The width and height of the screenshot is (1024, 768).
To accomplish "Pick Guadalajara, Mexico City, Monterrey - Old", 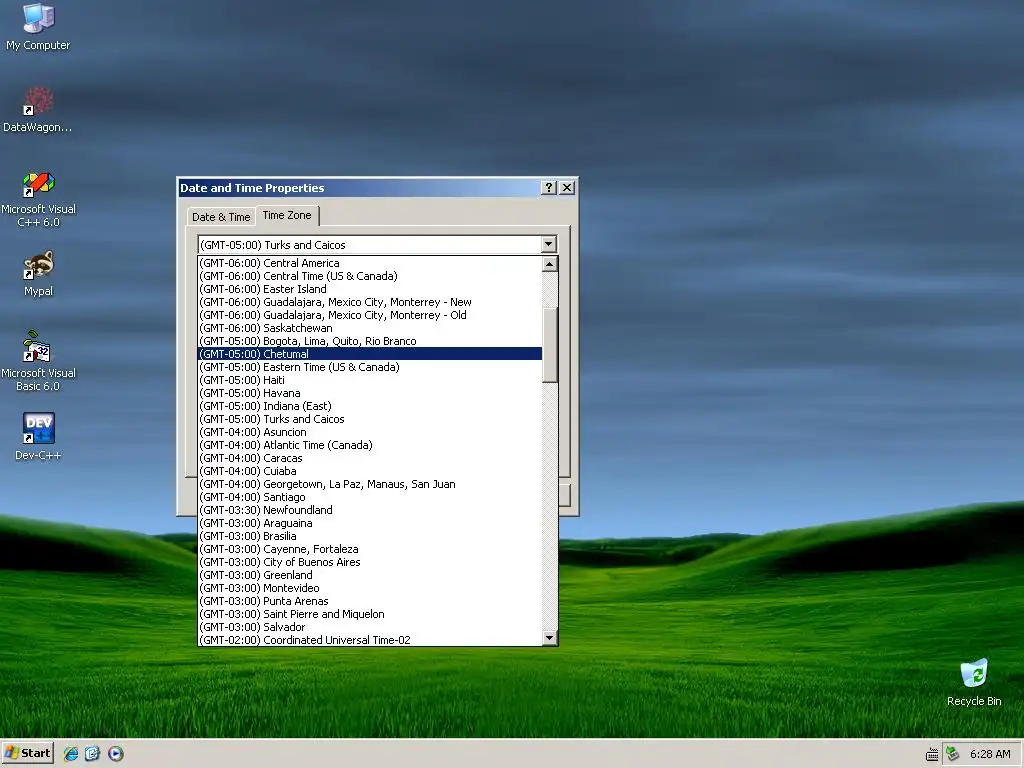I will coord(370,315).
